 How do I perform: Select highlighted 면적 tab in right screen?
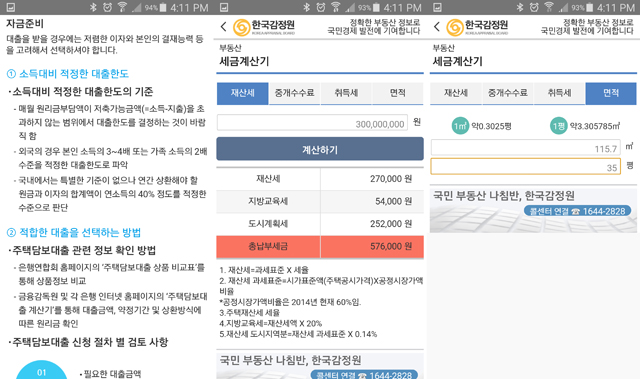611,93
